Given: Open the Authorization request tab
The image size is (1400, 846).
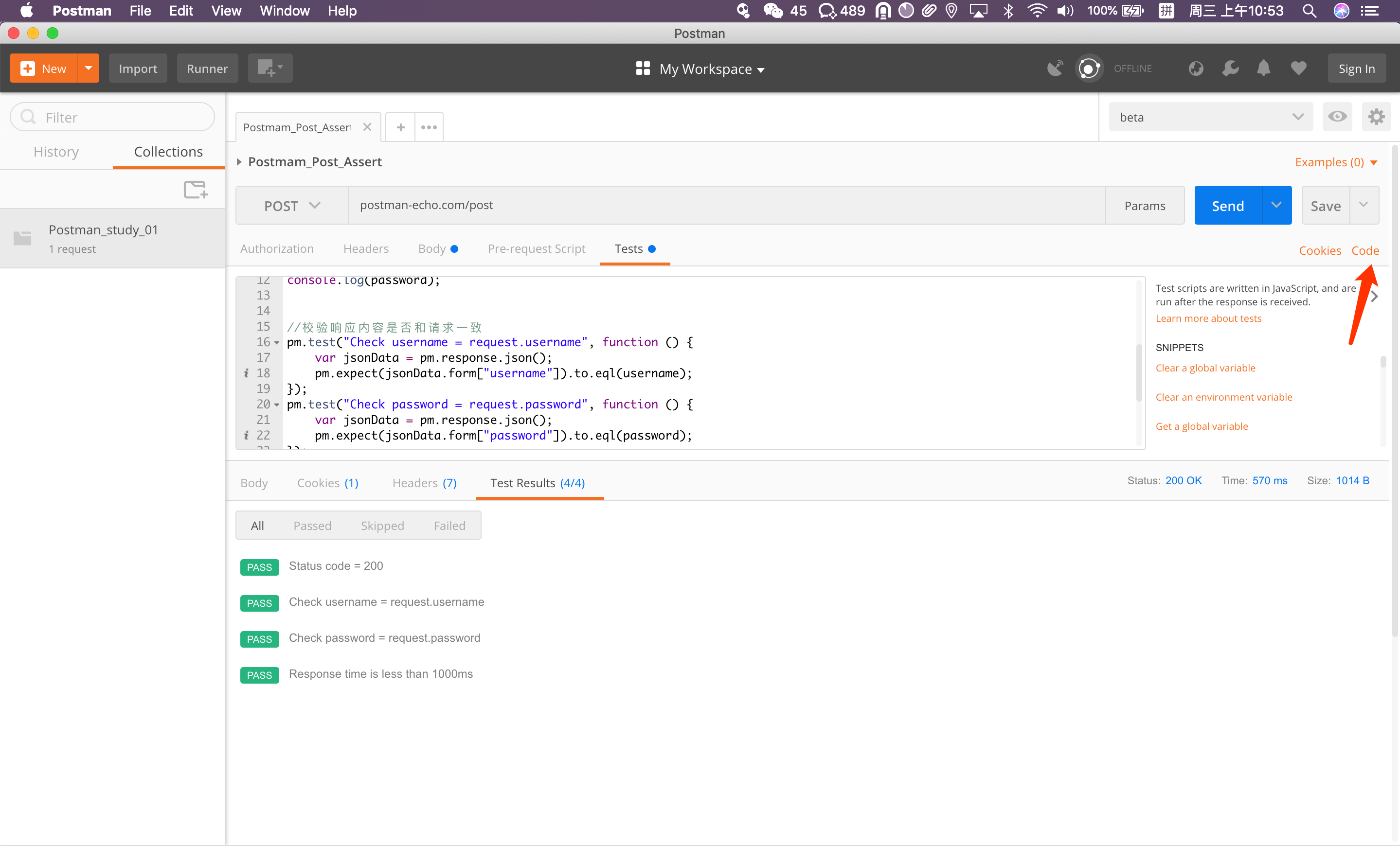Looking at the screenshot, I should pos(277,248).
